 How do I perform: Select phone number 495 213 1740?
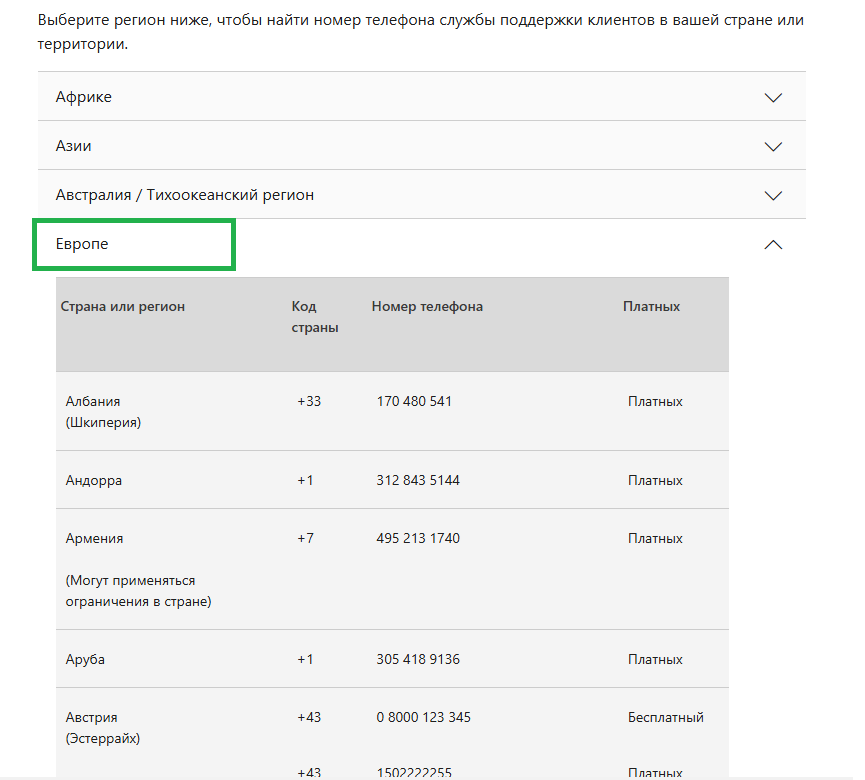point(418,538)
